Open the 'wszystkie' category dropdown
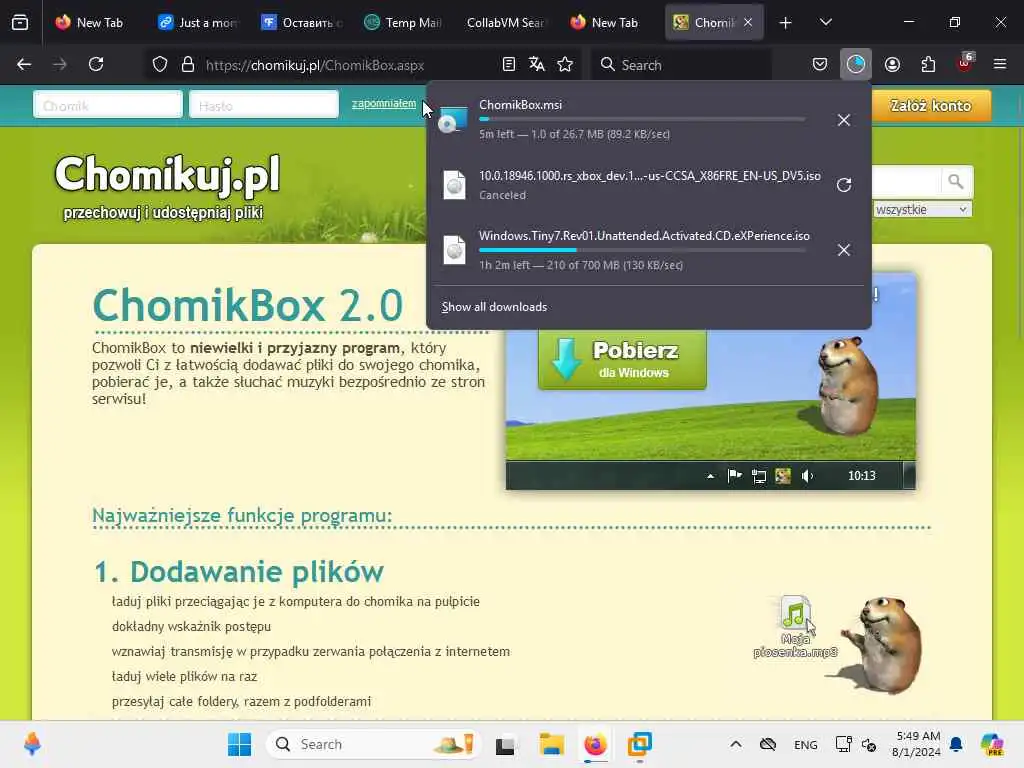 tap(922, 210)
